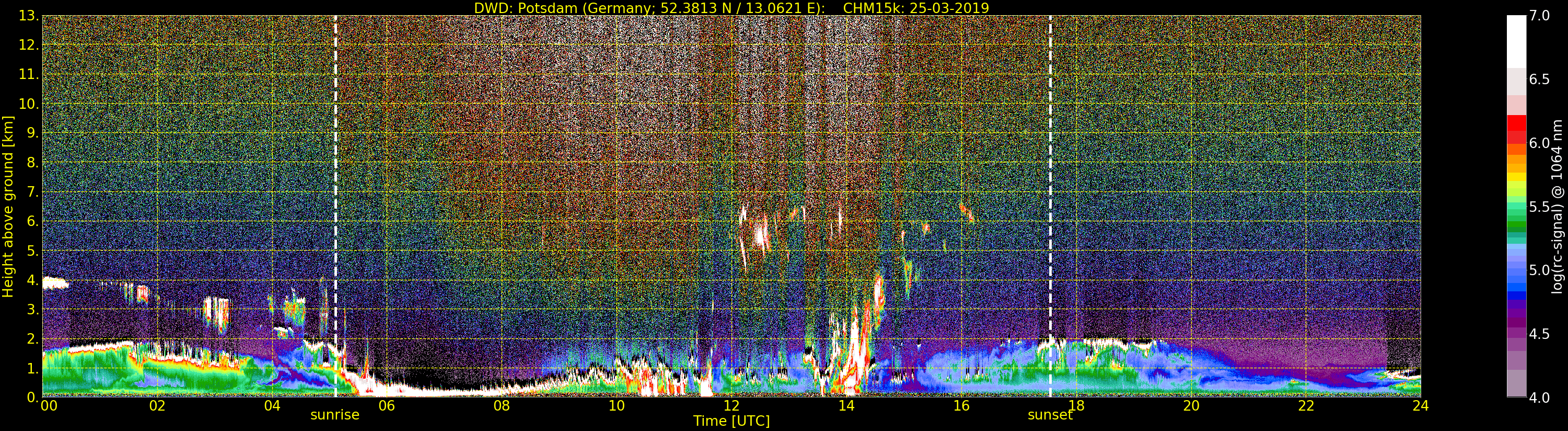Click the height-axis tick label '7.'
This screenshot has height=431, width=1568.
(32, 192)
